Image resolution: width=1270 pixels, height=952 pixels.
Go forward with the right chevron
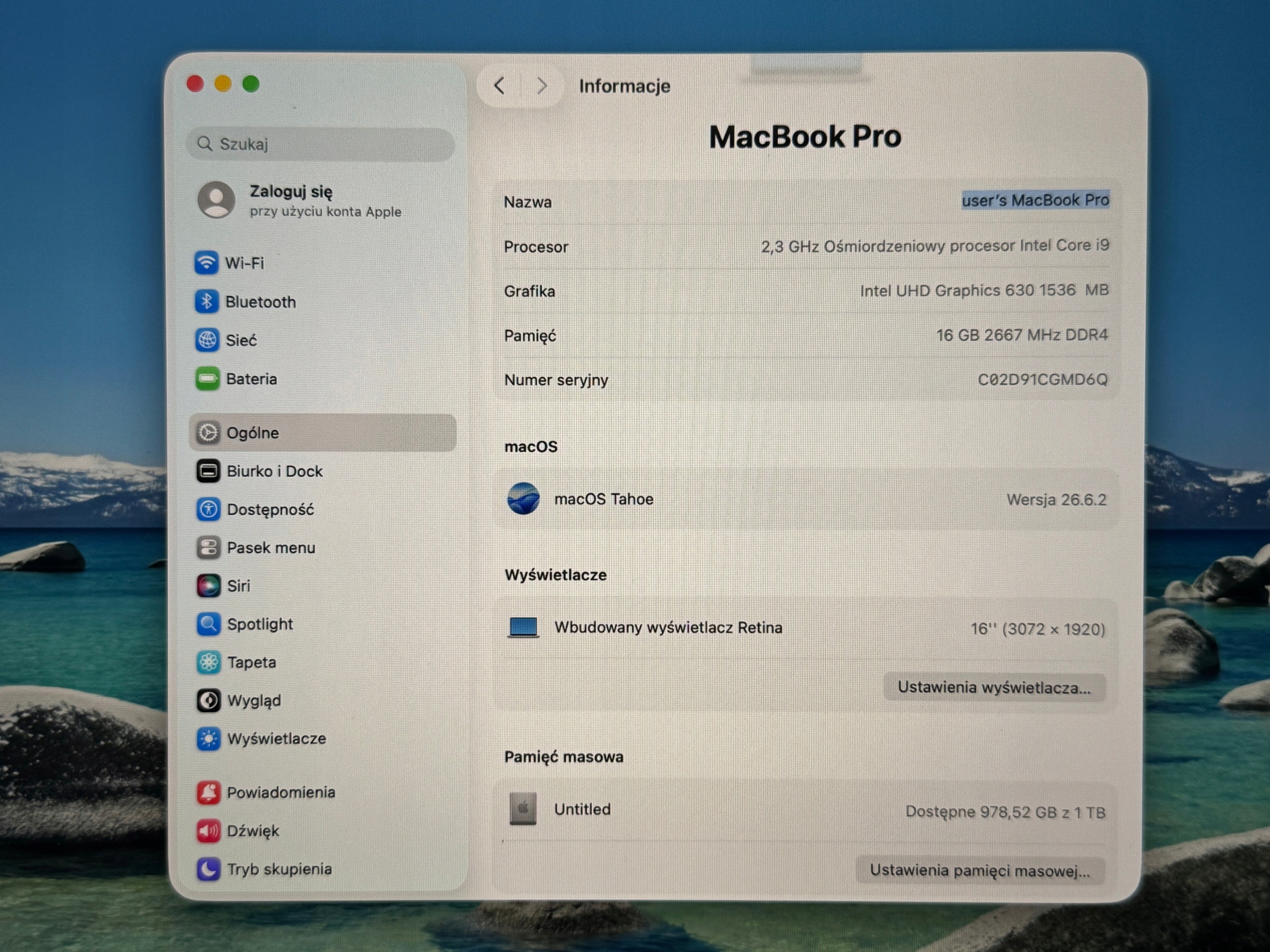pyautogui.click(x=541, y=86)
